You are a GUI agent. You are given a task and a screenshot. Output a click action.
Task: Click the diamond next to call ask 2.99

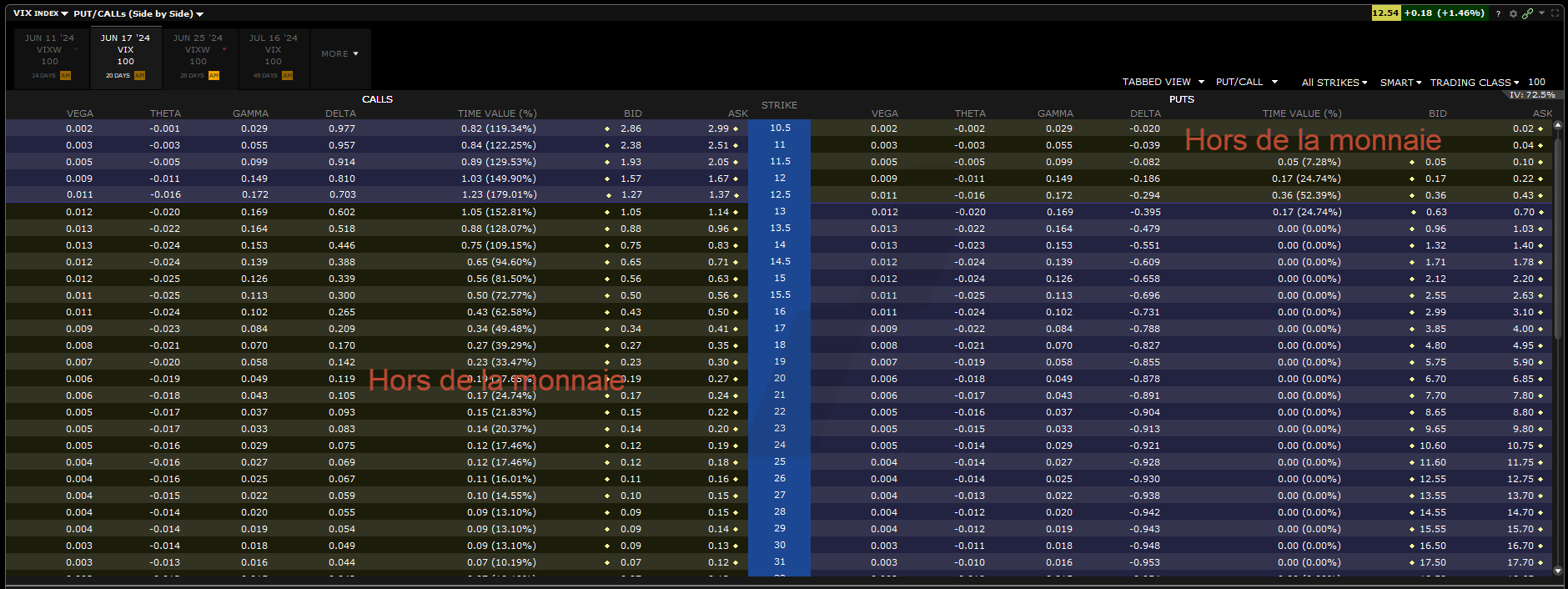click(736, 129)
